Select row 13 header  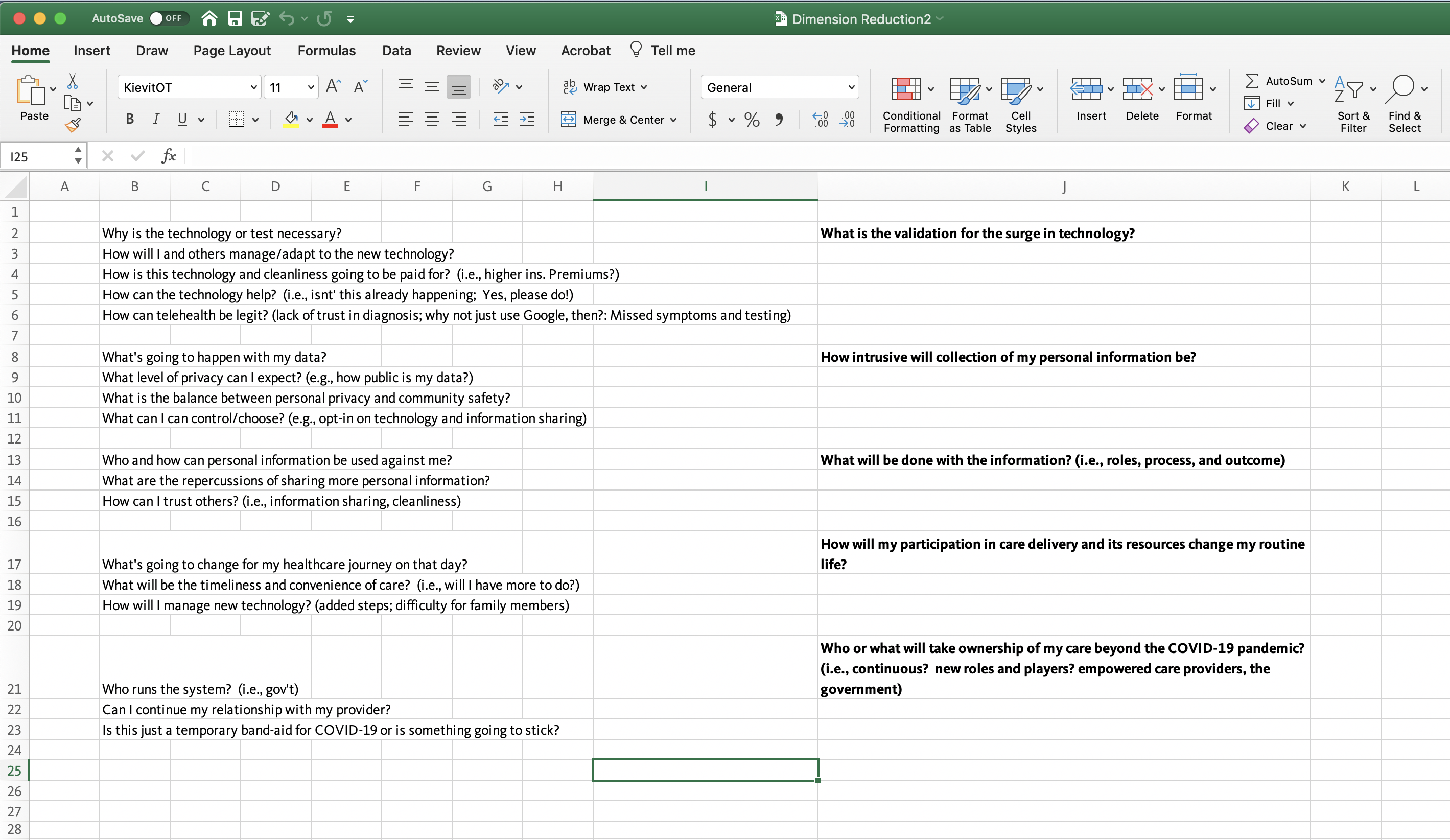tap(14, 460)
